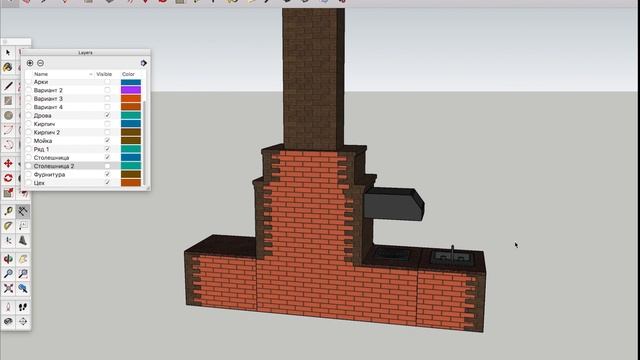Choose the Zoom magnifier tool

click(8, 274)
